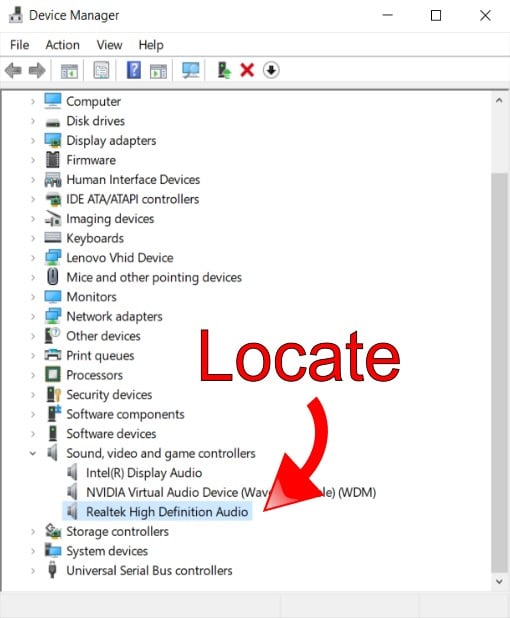Click the Human Interface Devices icon
Viewport: 510px width, 618px height.
(53, 179)
